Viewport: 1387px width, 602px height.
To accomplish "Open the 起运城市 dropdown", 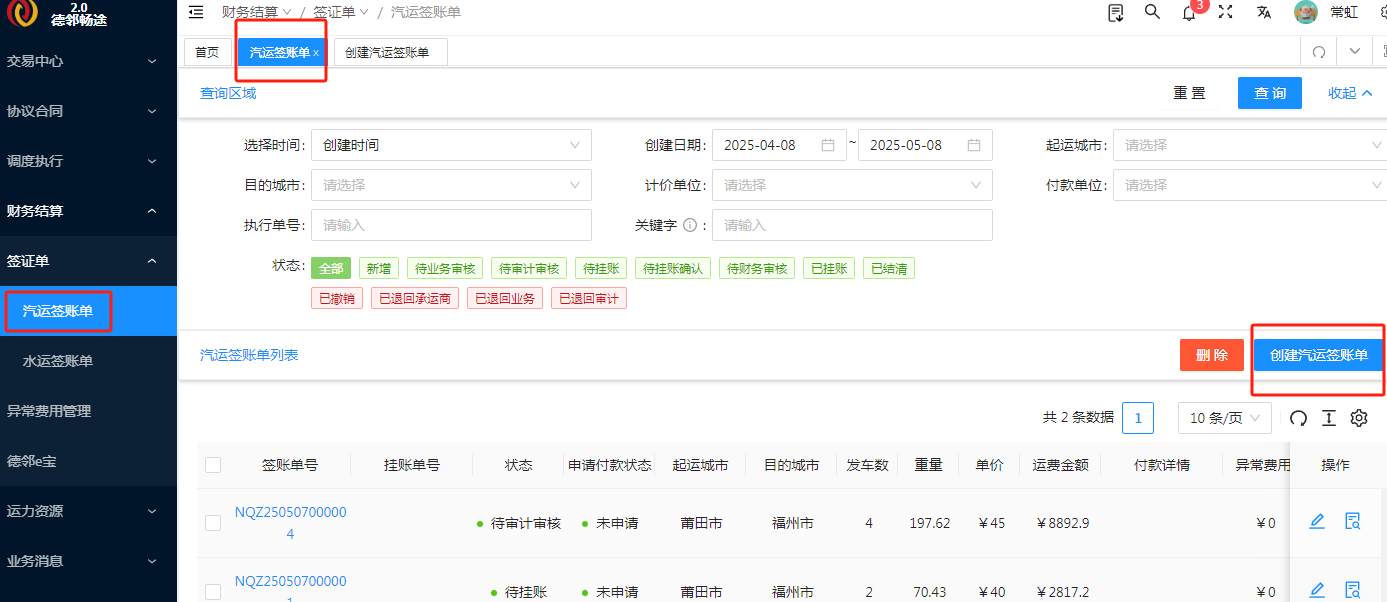I will [x=1250, y=145].
